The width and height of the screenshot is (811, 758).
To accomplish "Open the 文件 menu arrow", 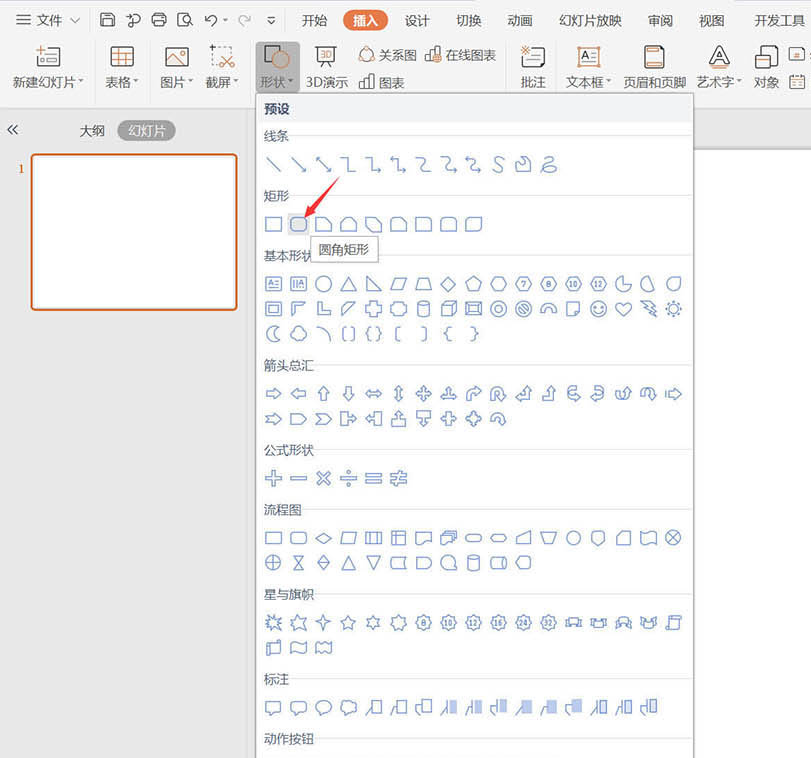I will (x=76, y=21).
